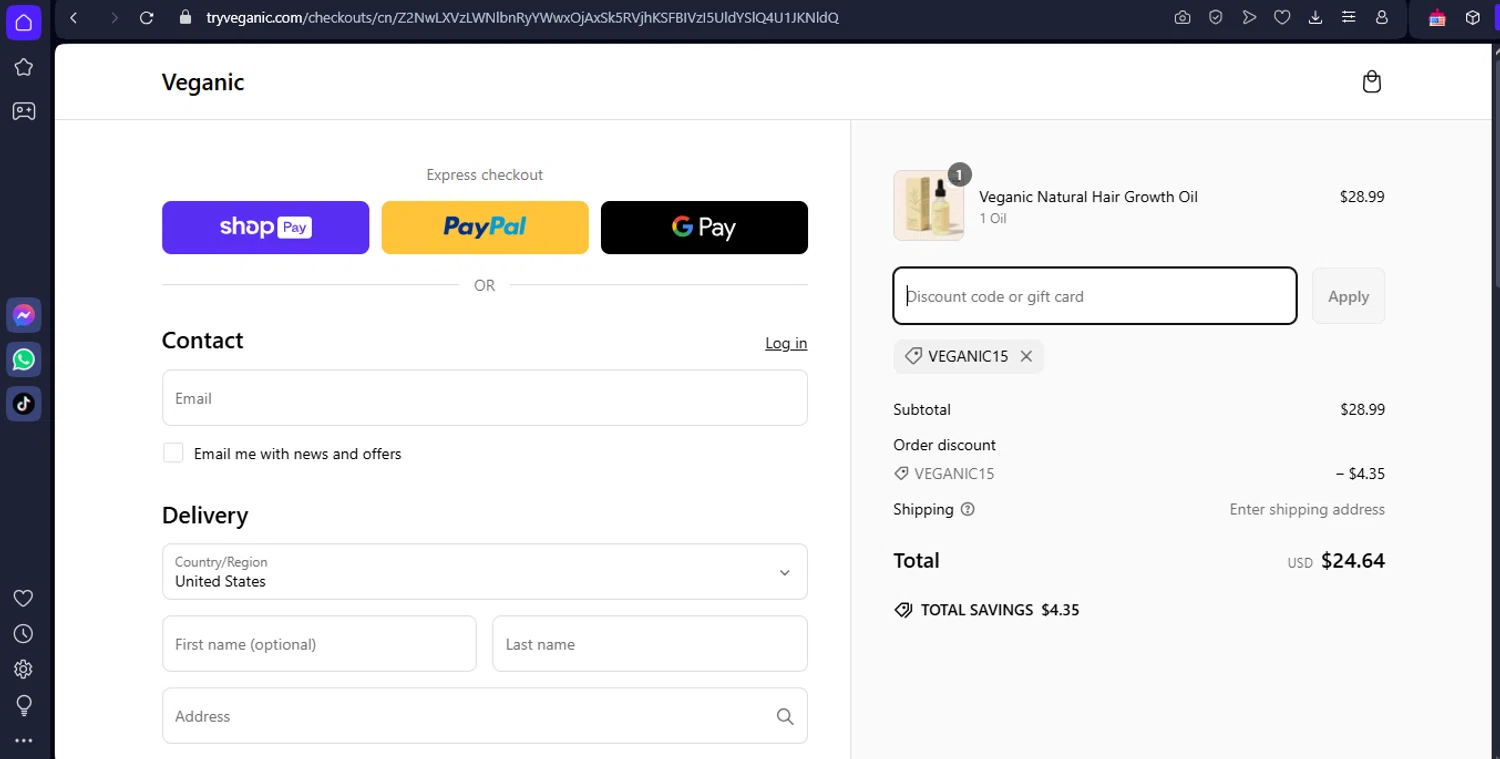The height and width of the screenshot is (759, 1500).
Task: Click the Subtotal label
Action: 922,410
